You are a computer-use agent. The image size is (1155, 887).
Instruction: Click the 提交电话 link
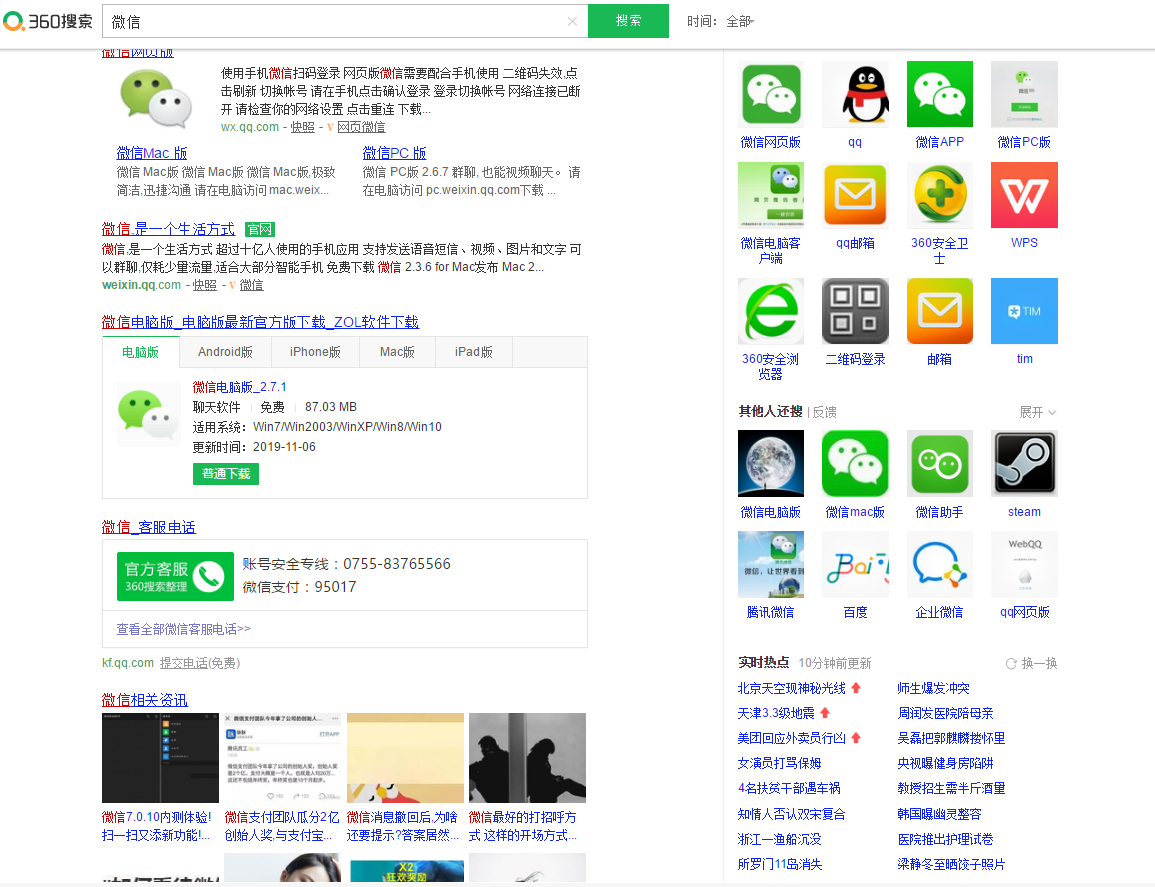click(x=183, y=663)
